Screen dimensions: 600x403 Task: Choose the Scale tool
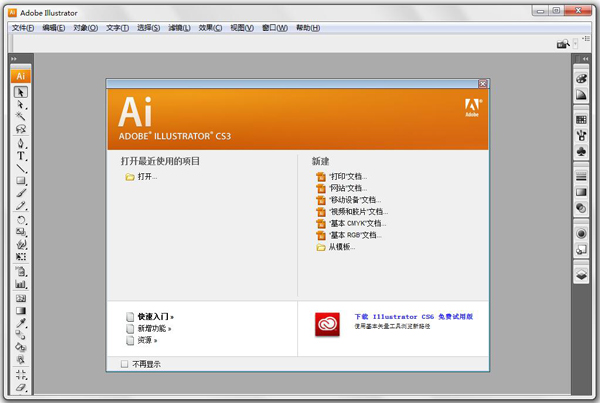21,232
